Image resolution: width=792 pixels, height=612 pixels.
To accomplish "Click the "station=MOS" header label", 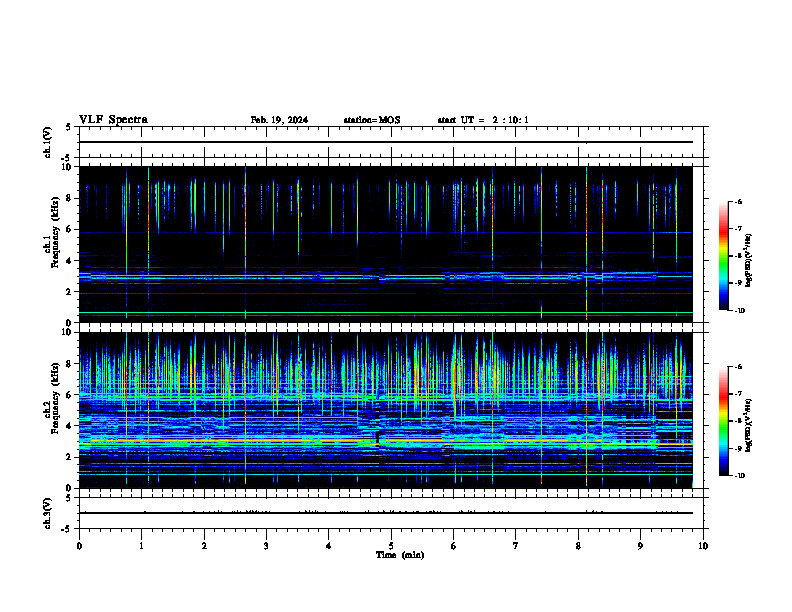I will pos(372,120).
